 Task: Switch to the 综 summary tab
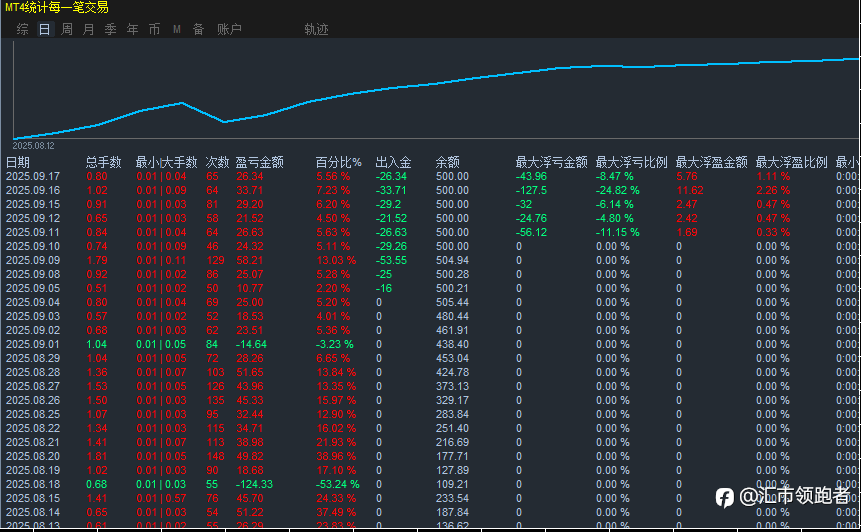22,29
